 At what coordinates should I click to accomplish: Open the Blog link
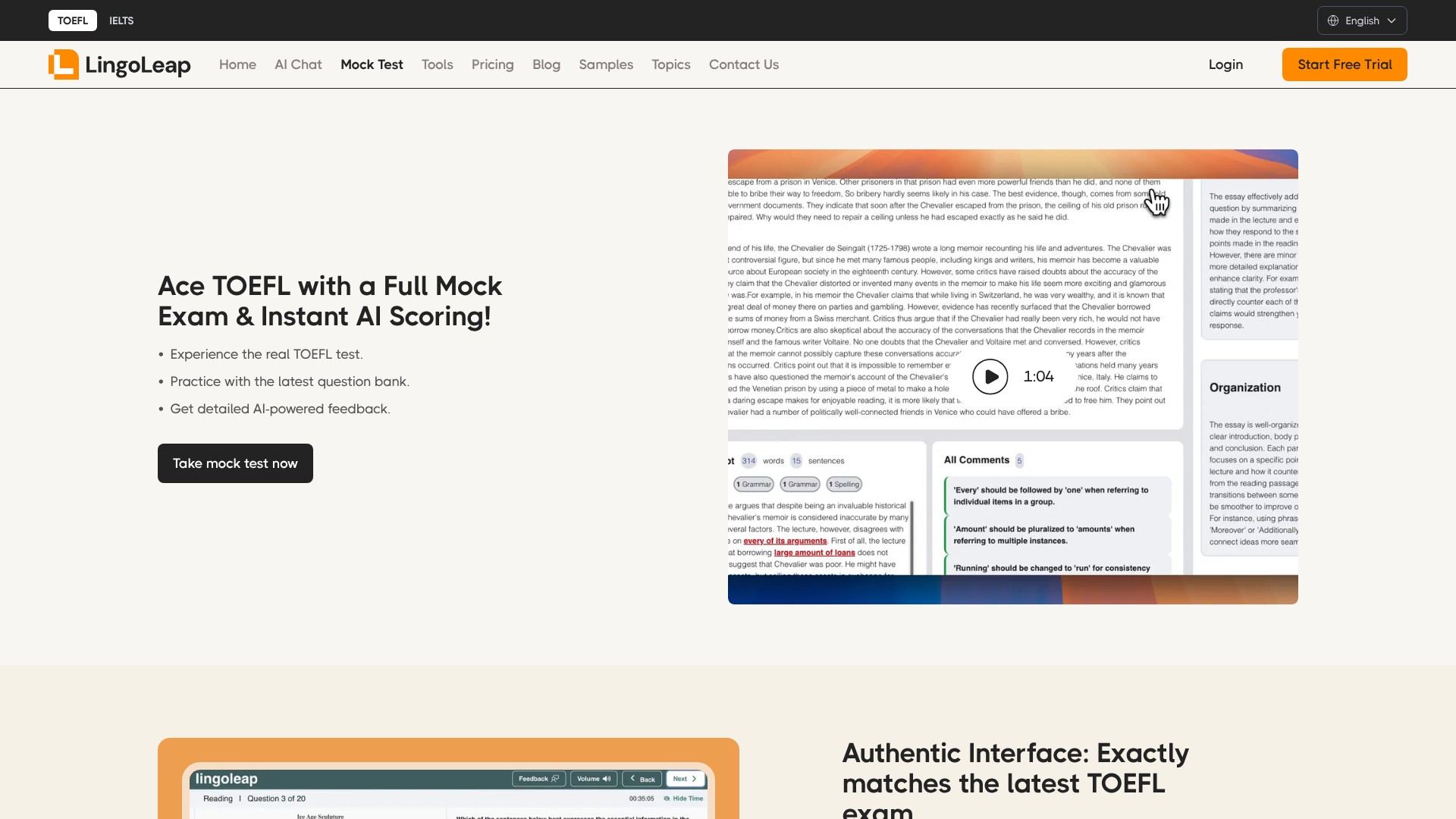click(x=546, y=64)
